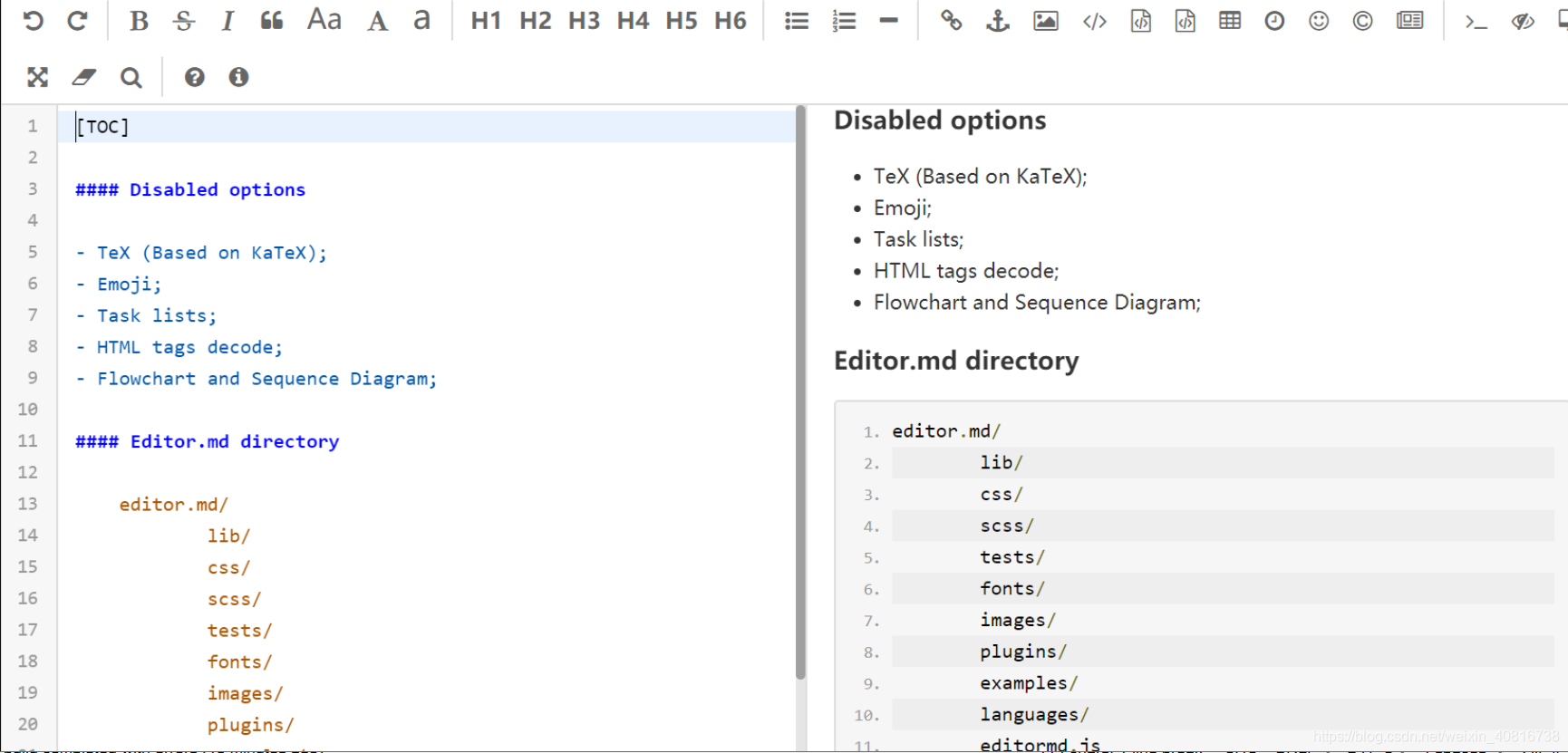Click the 'Task lists;' source line
The width and height of the screenshot is (1568, 753).
coord(146,315)
